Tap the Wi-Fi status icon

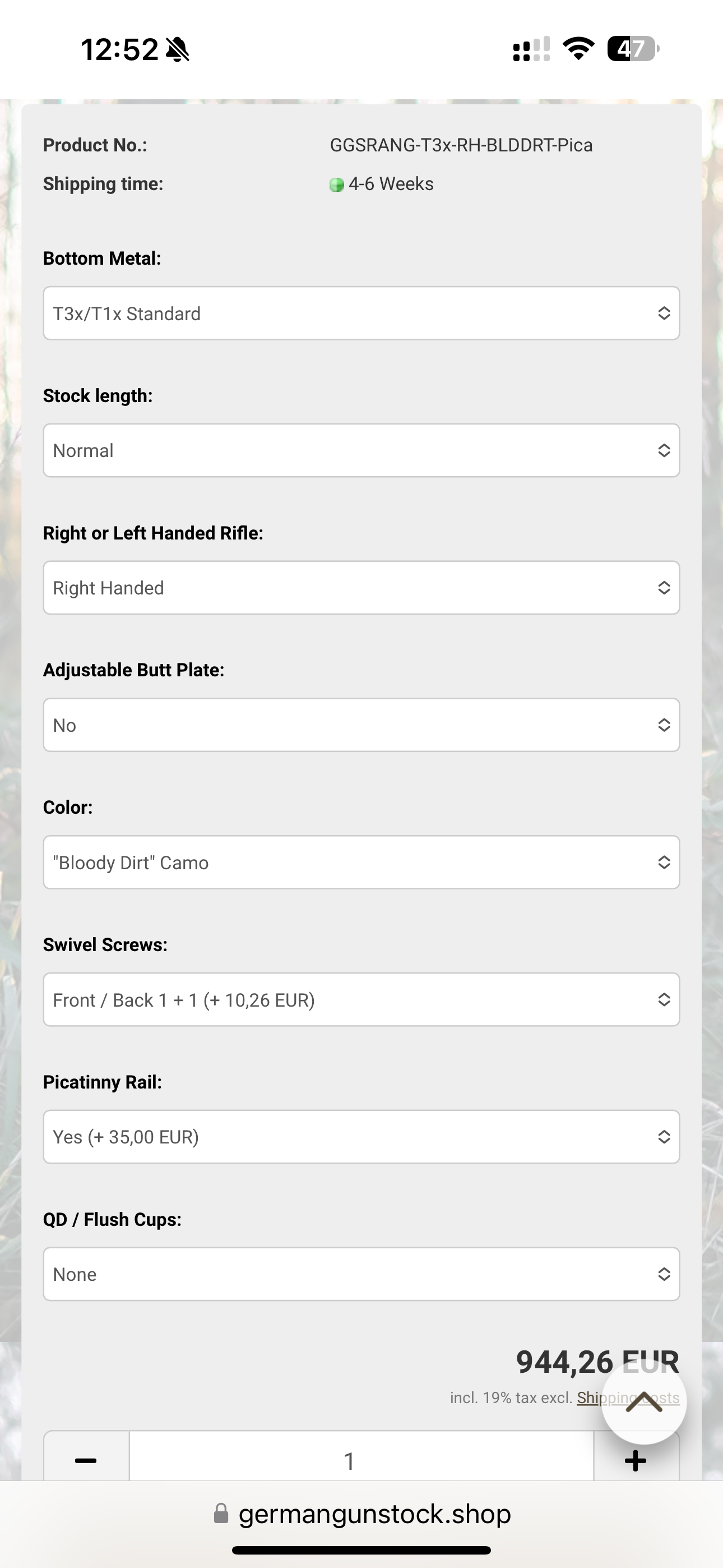[578, 49]
